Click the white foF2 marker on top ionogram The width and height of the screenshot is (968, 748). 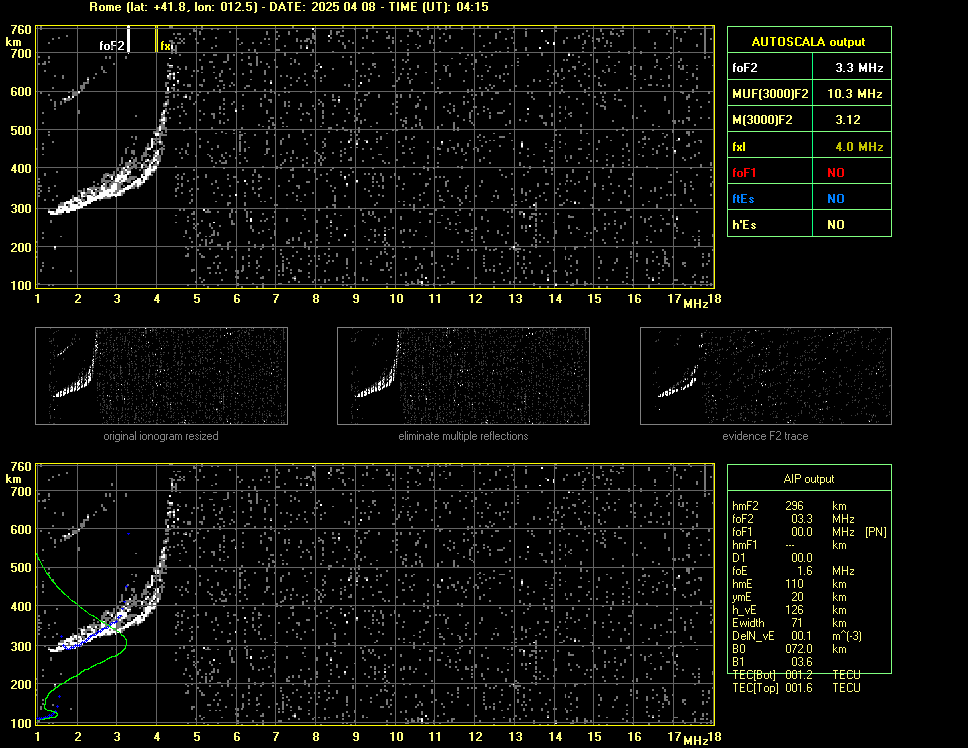pos(128,39)
